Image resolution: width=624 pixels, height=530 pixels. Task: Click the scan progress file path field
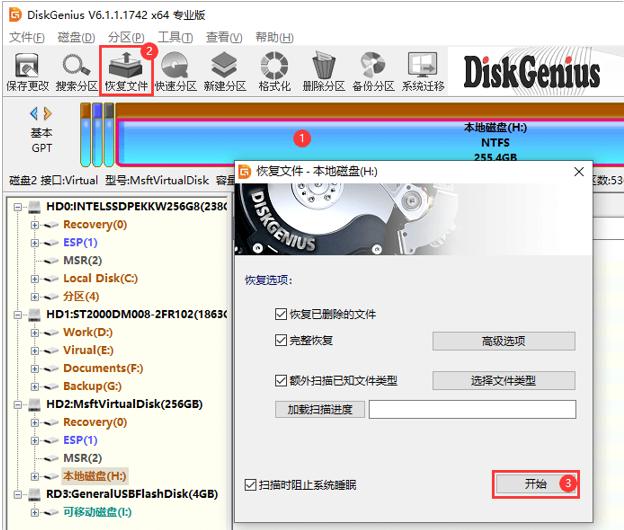[x=472, y=409]
